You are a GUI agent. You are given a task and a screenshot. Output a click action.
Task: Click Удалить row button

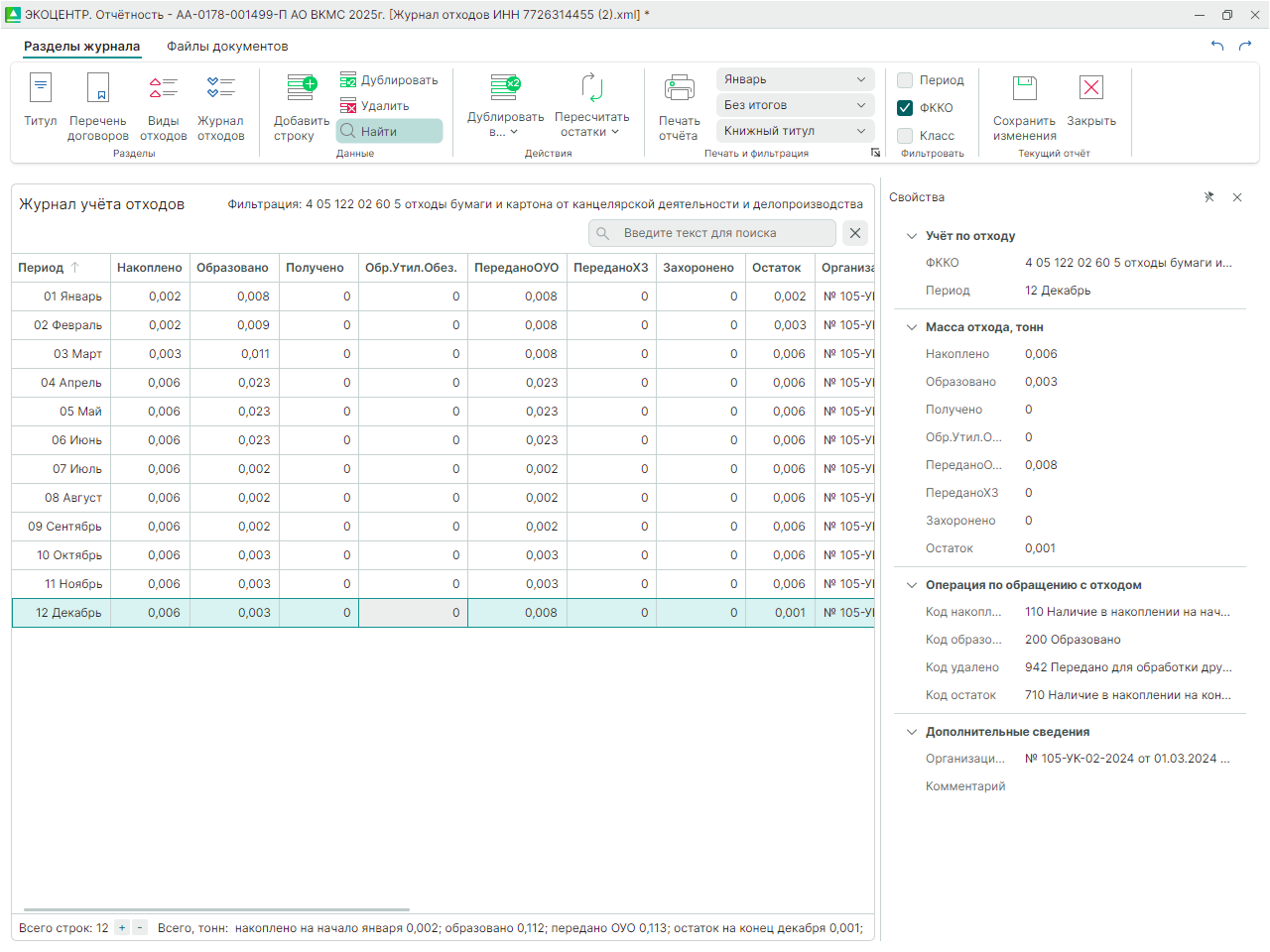(x=375, y=106)
